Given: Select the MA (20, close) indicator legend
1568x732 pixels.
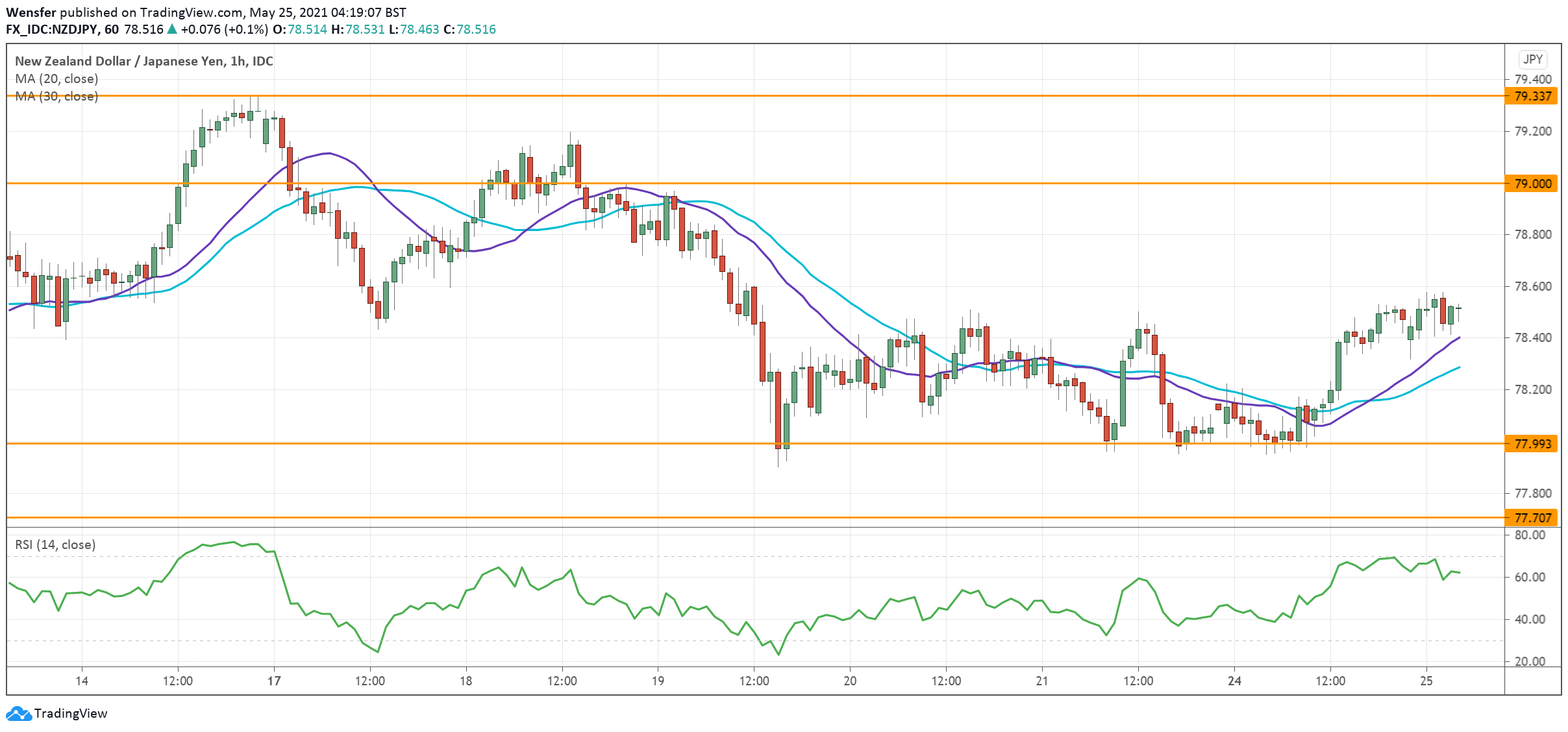Looking at the screenshot, I should coord(56,79).
